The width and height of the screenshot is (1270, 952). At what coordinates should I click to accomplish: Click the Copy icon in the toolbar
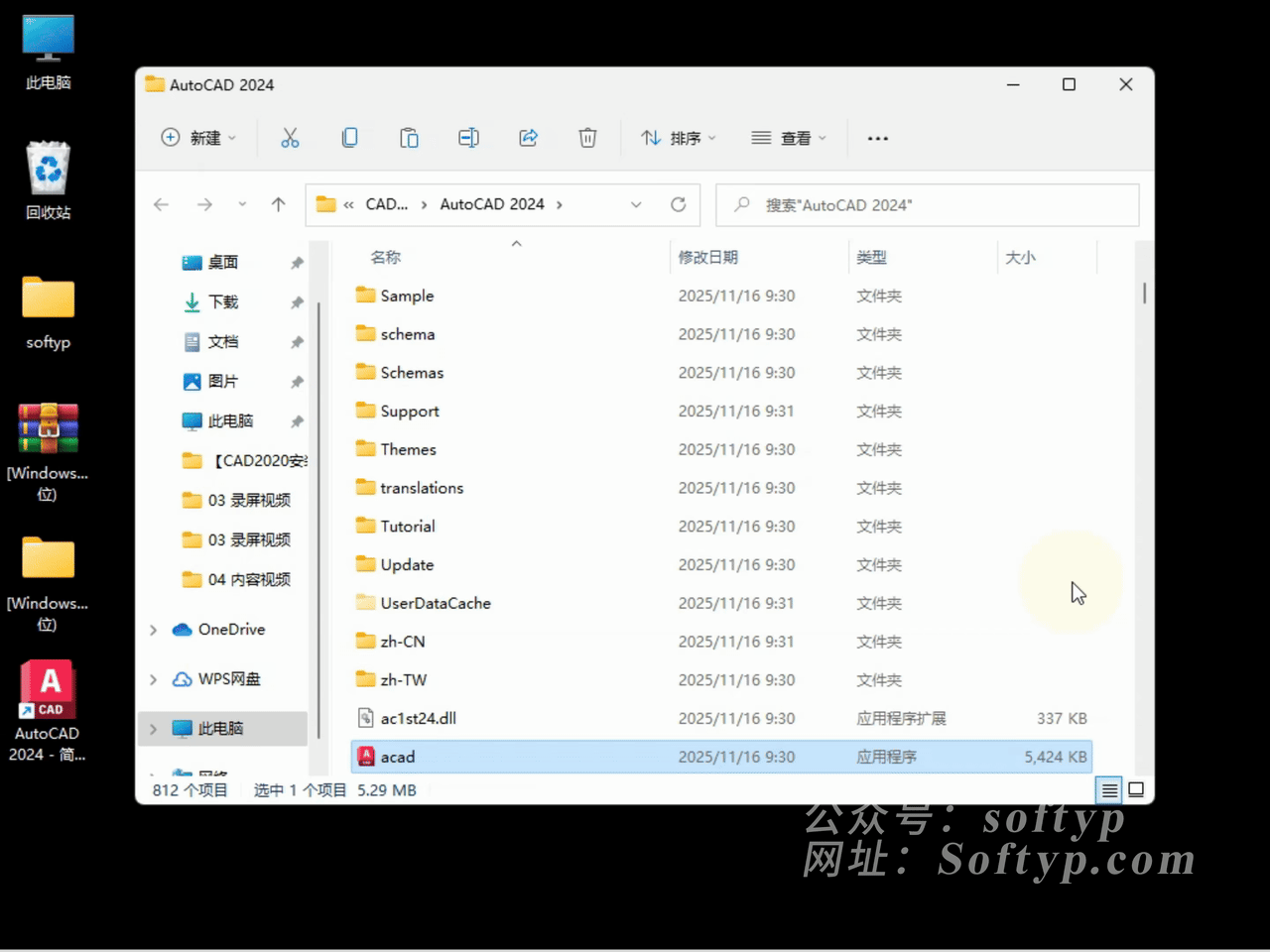tap(349, 138)
